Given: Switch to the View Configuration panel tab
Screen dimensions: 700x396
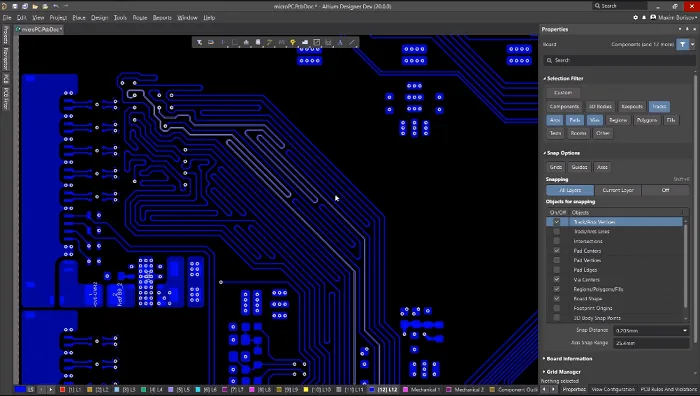Looking at the screenshot, I should click(613, 389).
